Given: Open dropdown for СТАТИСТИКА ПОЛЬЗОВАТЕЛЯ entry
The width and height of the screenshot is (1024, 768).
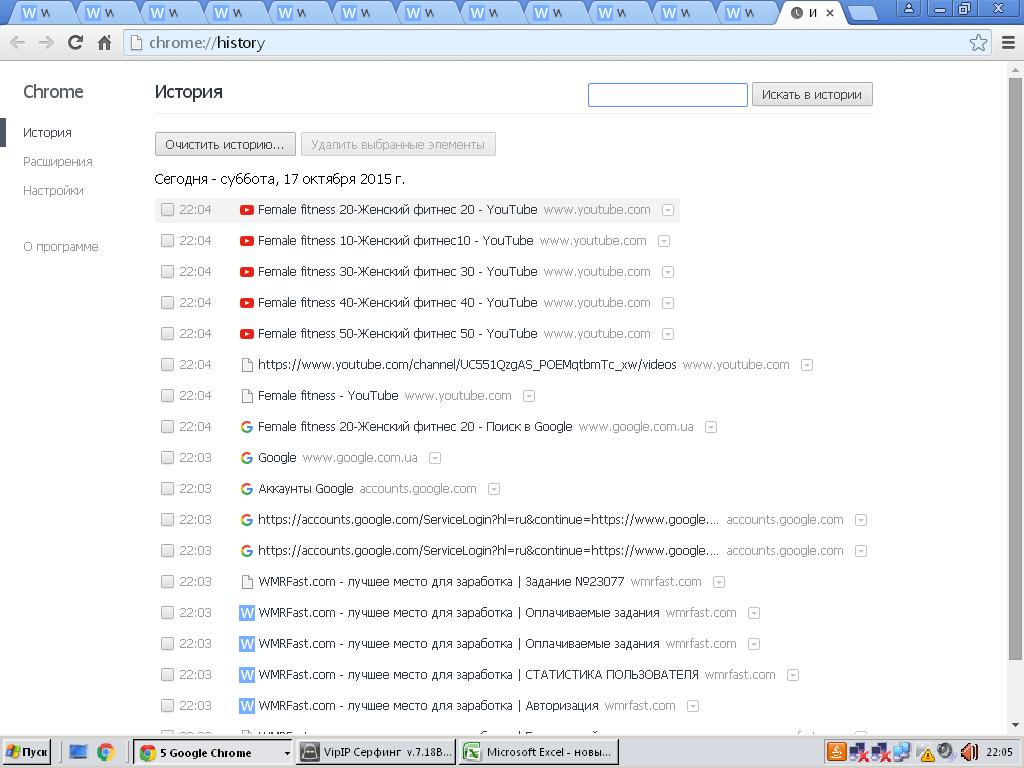Looking at the screenshot, I should (792, 675).
